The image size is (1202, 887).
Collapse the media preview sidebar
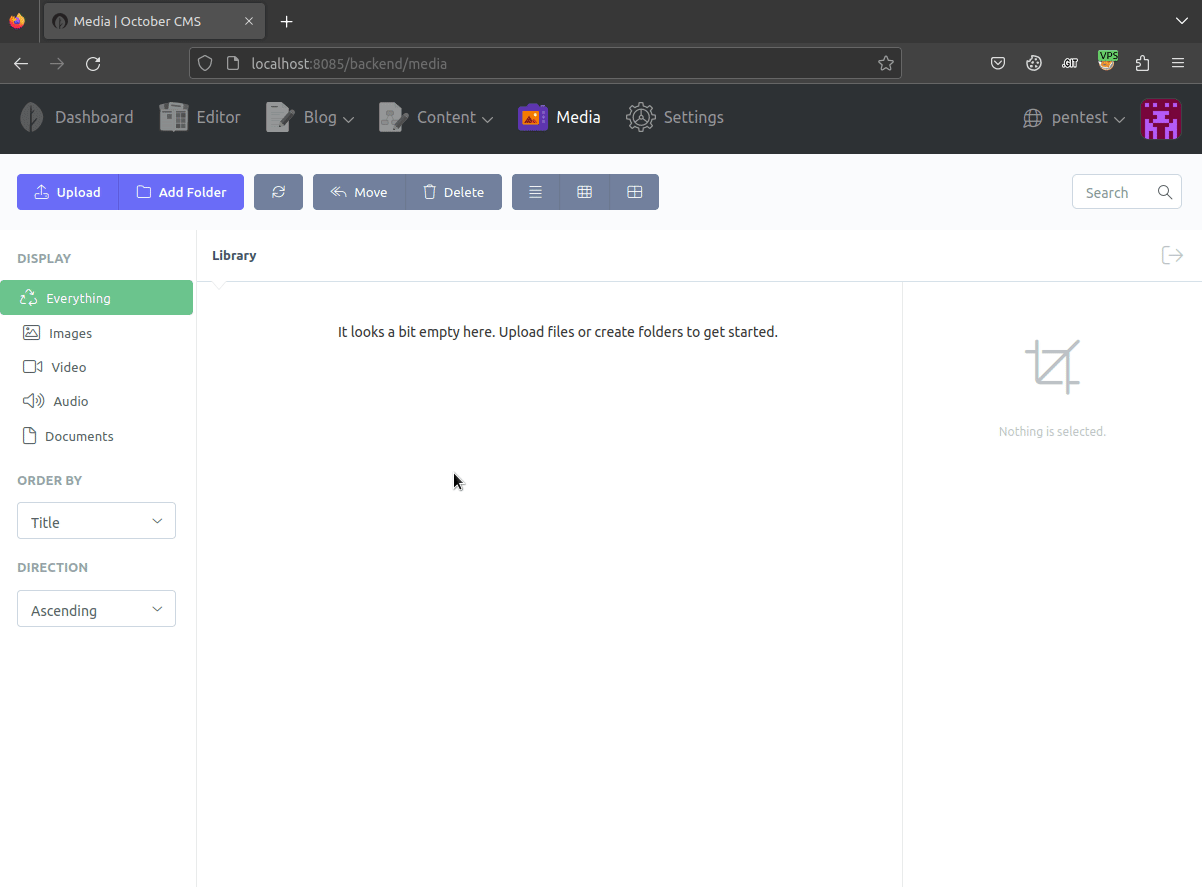tap(1171, 255)
